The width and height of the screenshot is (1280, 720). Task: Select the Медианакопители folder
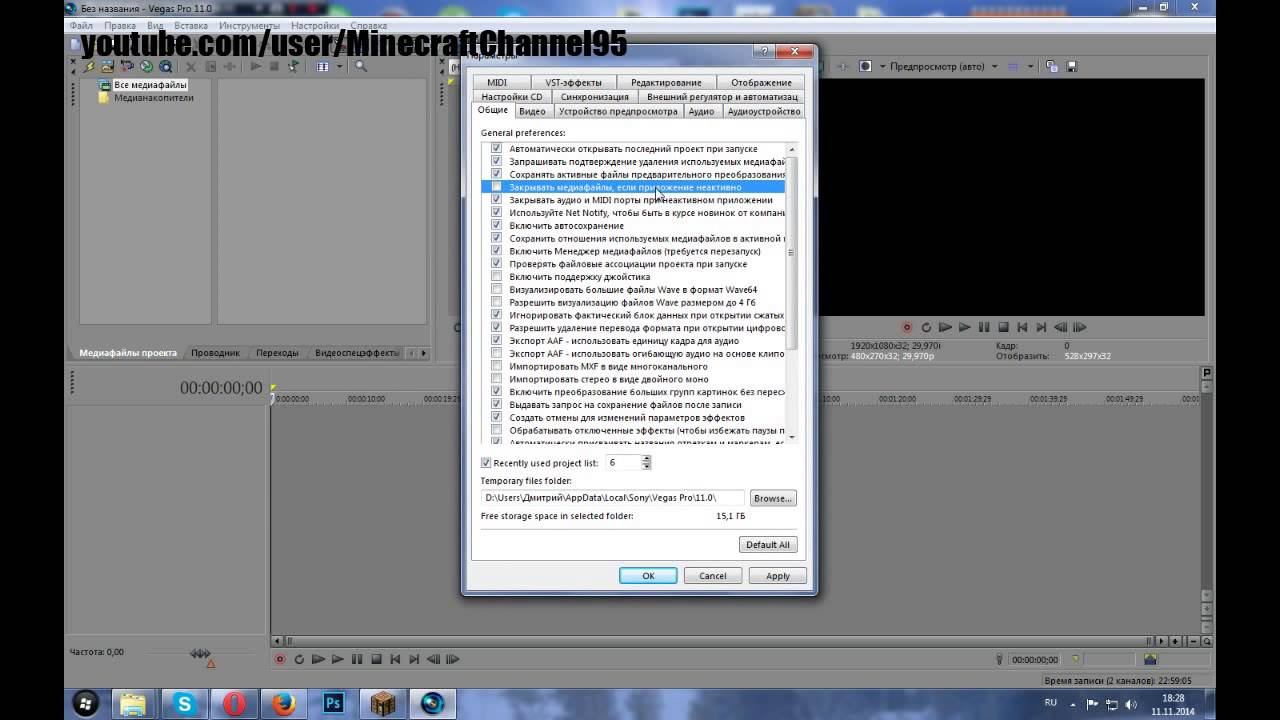[x=153, y=98]
